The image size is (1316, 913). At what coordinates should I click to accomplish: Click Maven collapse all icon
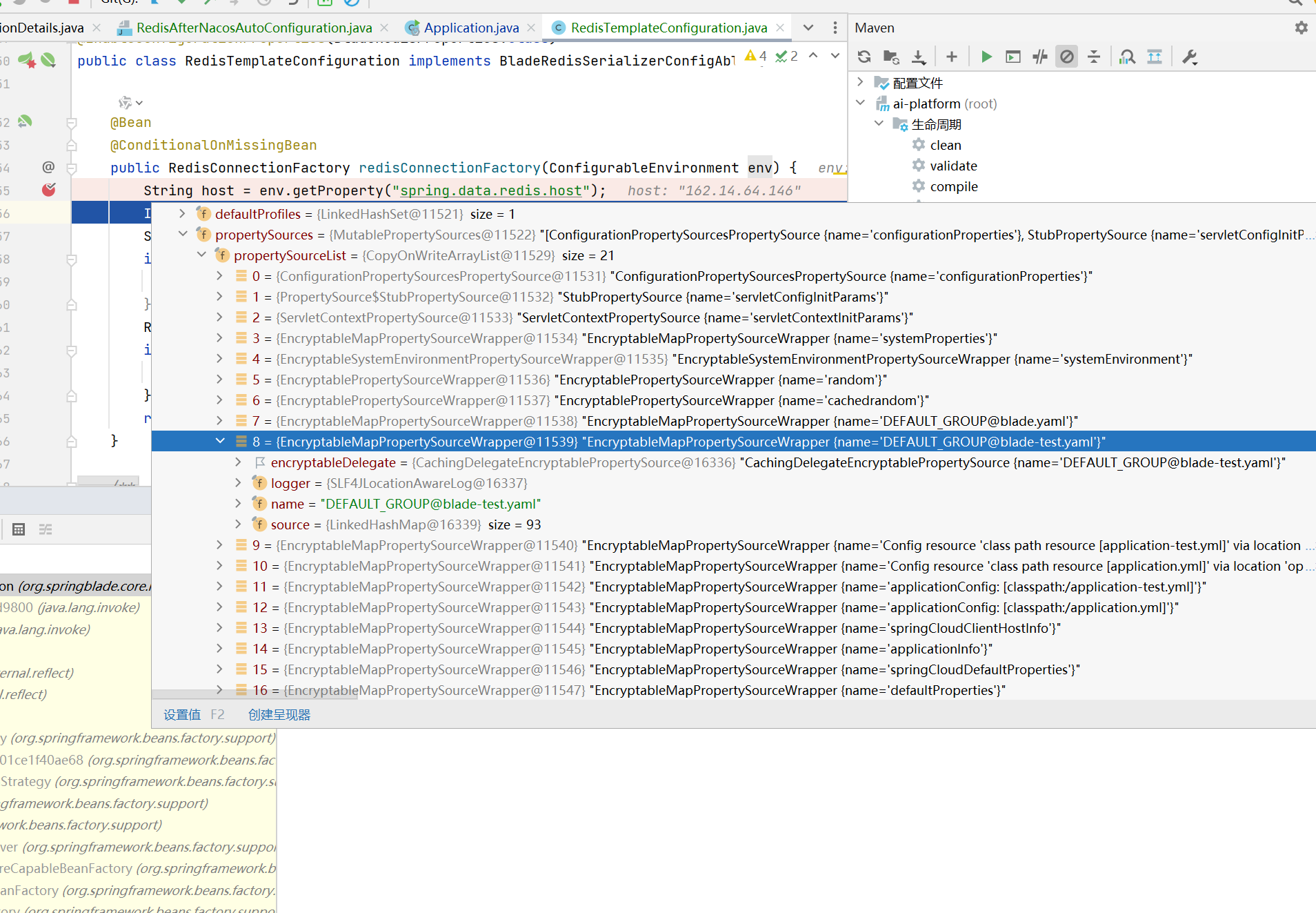point(1094,57)
